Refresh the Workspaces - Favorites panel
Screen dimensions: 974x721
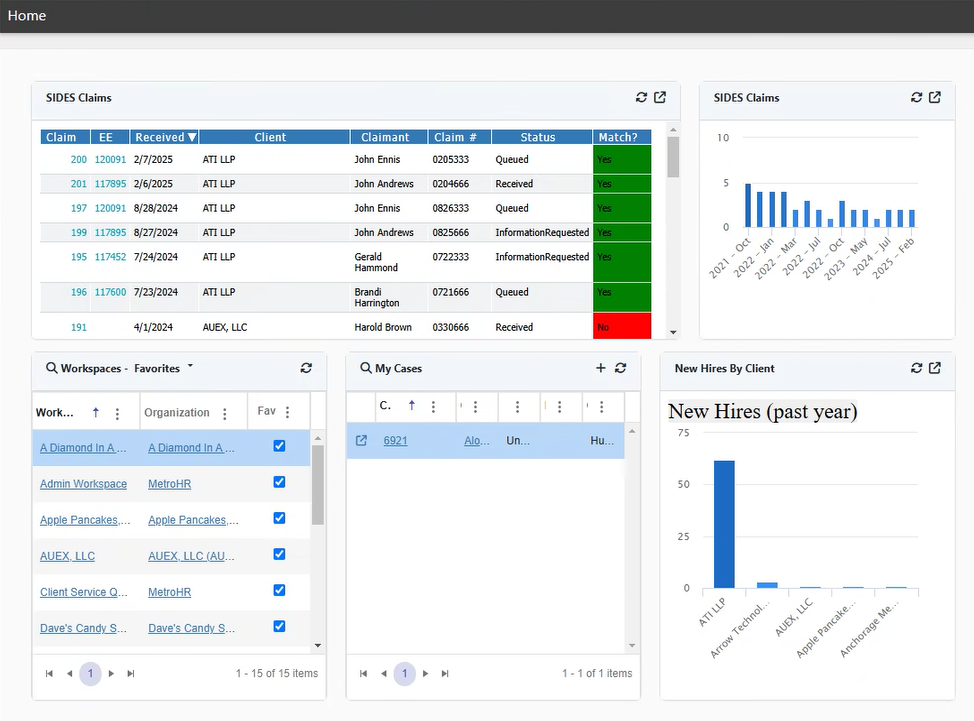pos(306,368)
